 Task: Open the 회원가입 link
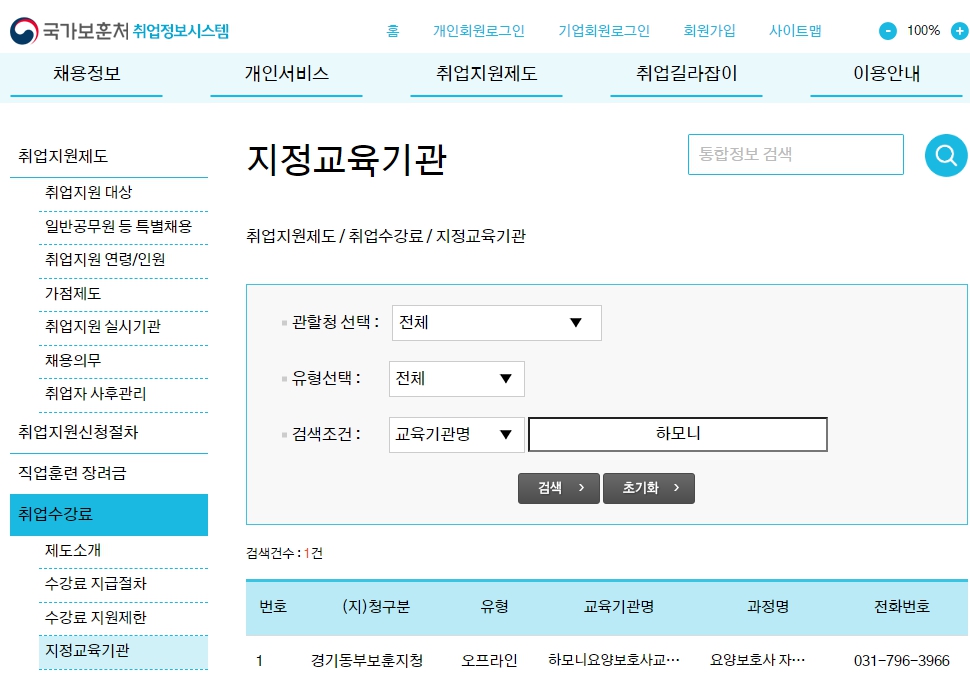click(709, 31)
